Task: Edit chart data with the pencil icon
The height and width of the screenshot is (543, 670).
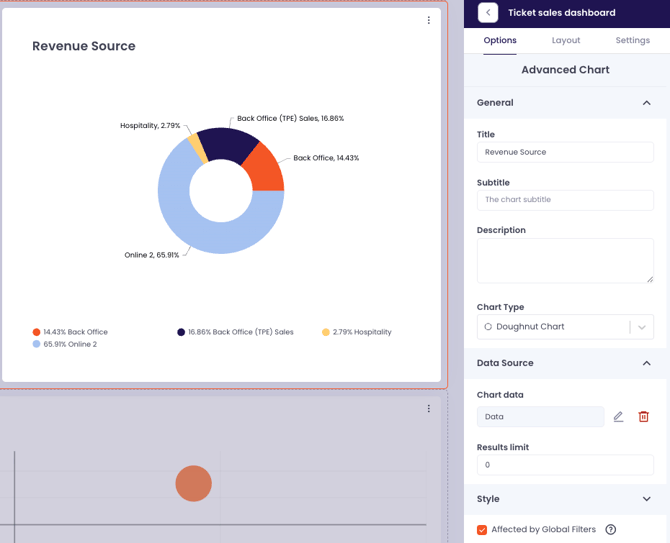Action: point(618,417)
